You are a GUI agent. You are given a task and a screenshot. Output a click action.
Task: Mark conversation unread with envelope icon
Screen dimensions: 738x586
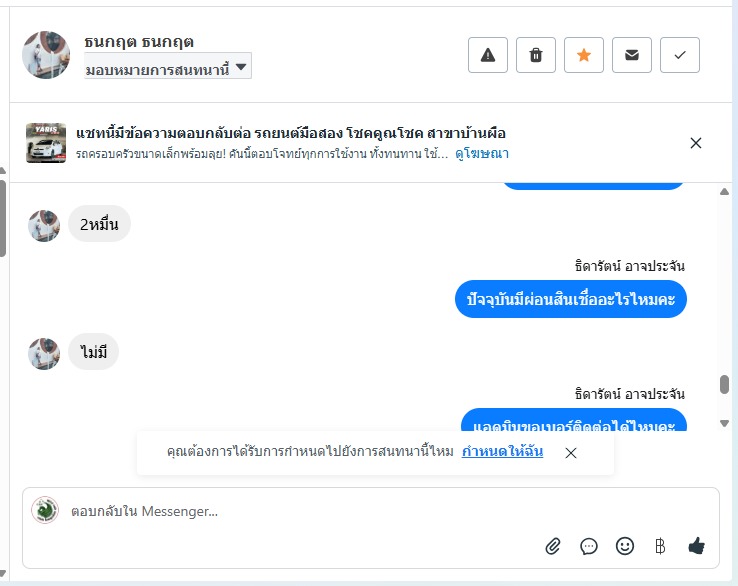632,55
